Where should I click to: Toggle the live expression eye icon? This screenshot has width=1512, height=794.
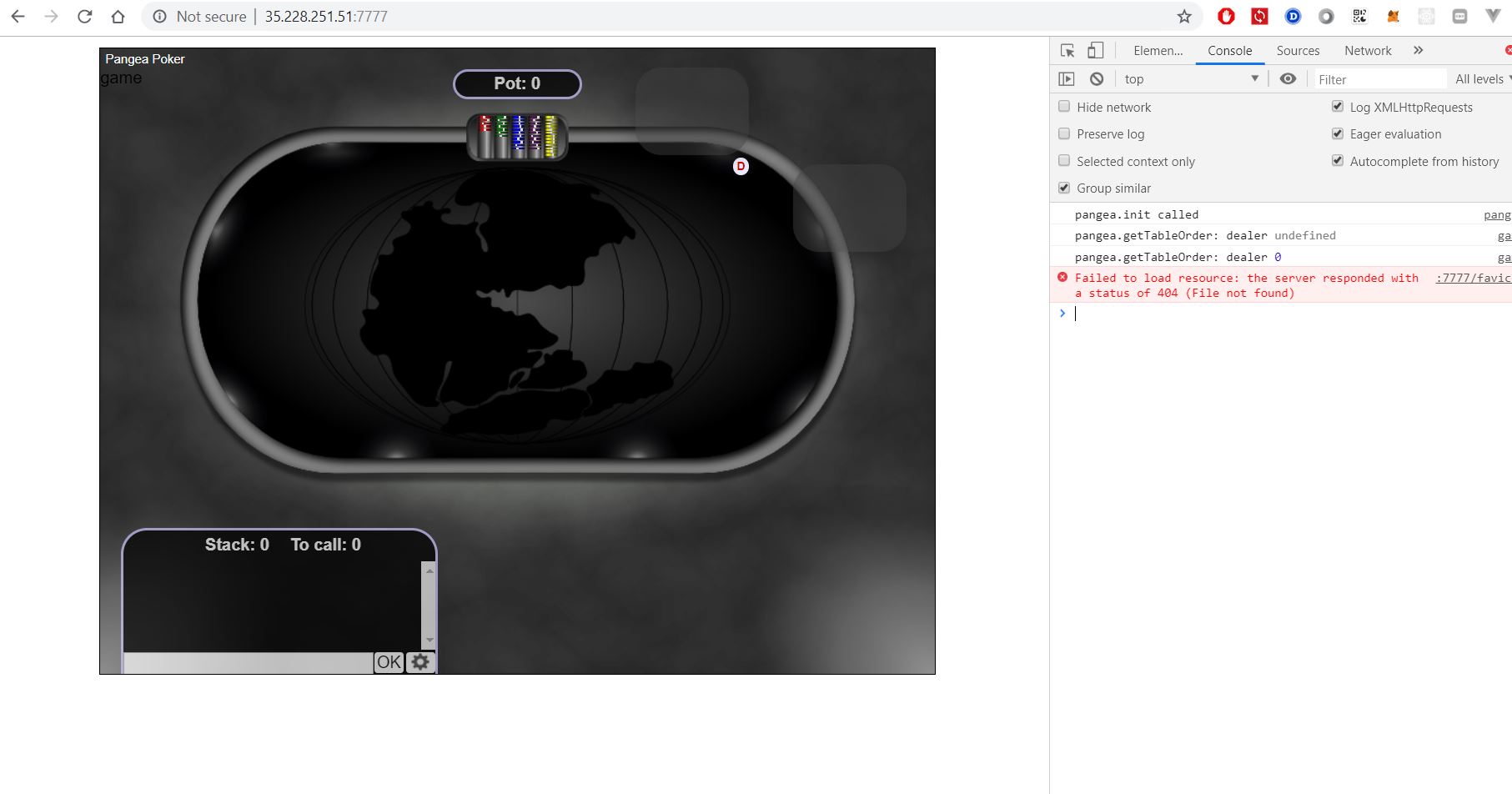coord(1288,79)
